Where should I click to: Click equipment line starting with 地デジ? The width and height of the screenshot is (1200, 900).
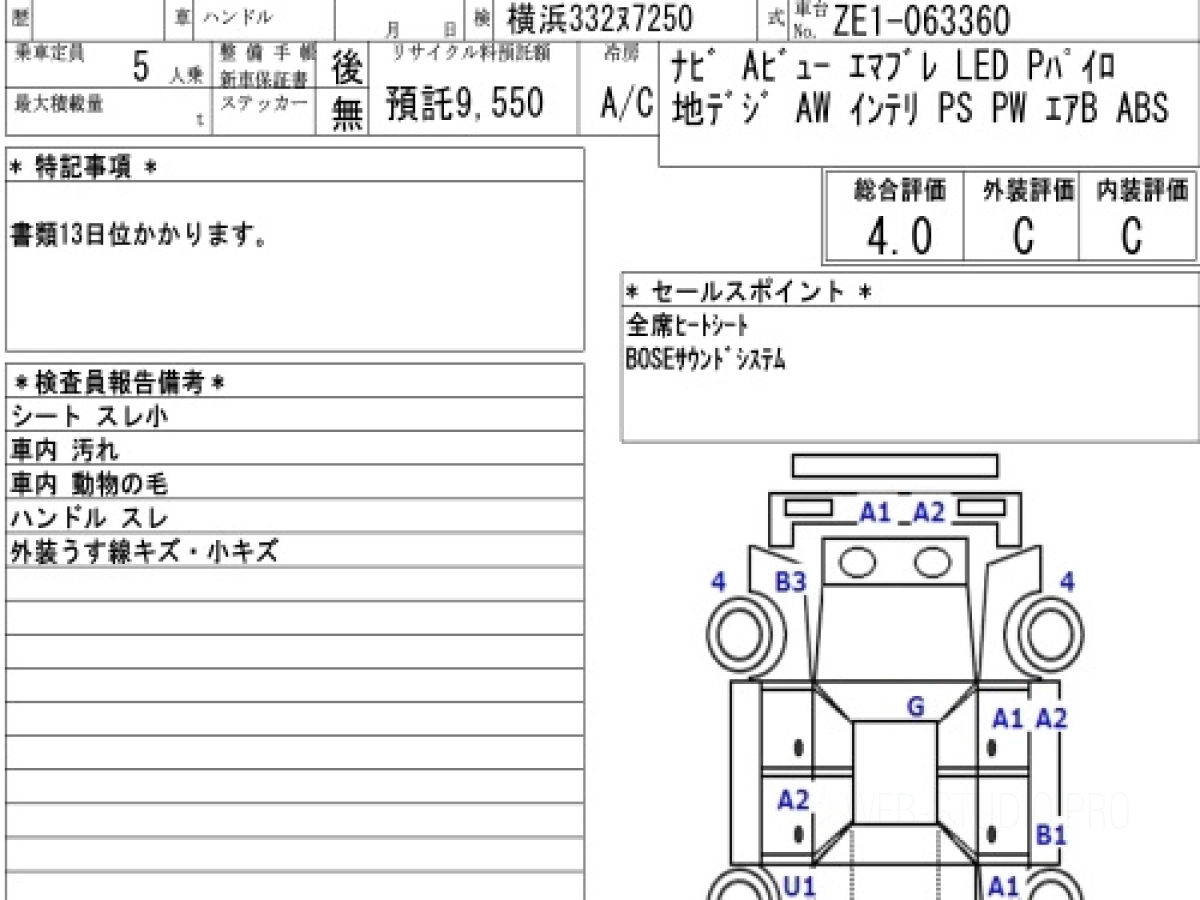click(x=920, y=107)
